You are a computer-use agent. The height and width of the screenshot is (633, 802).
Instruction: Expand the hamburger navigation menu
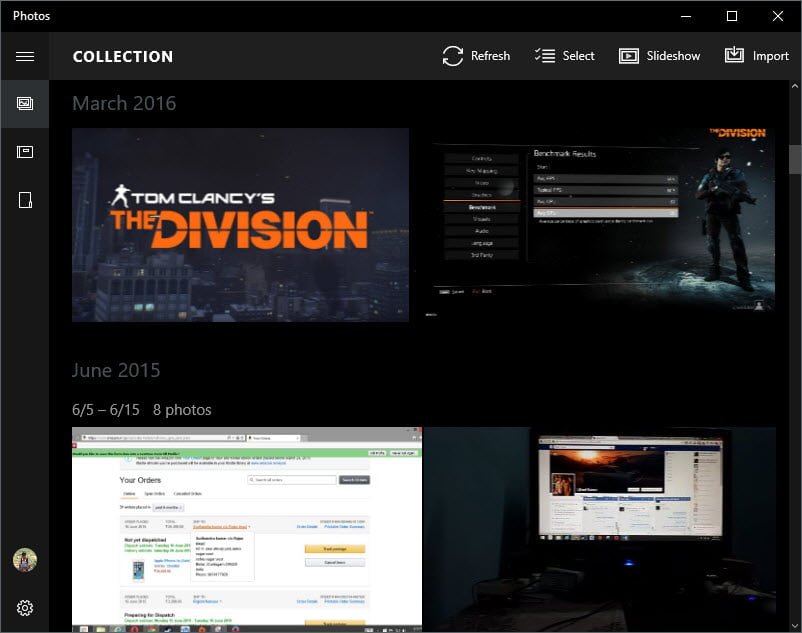(24, 56)
